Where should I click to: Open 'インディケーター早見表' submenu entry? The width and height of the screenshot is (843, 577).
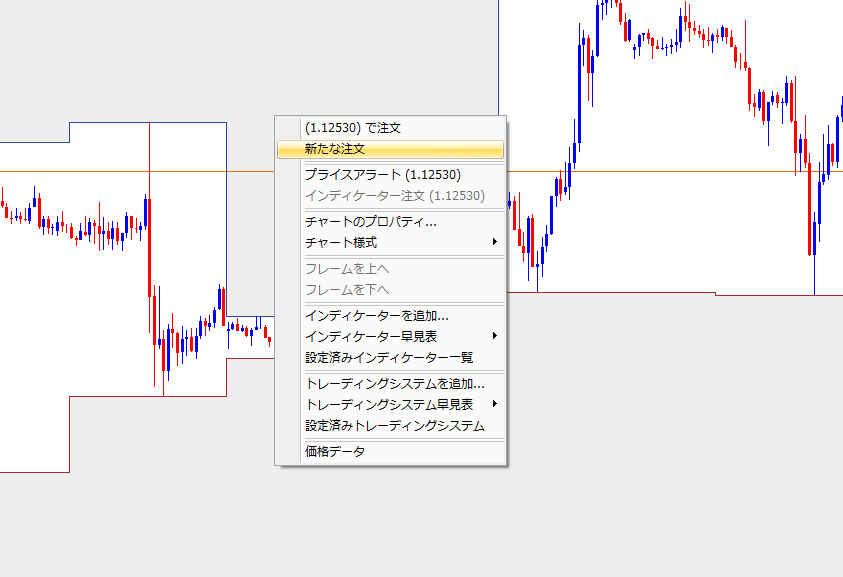390,337
